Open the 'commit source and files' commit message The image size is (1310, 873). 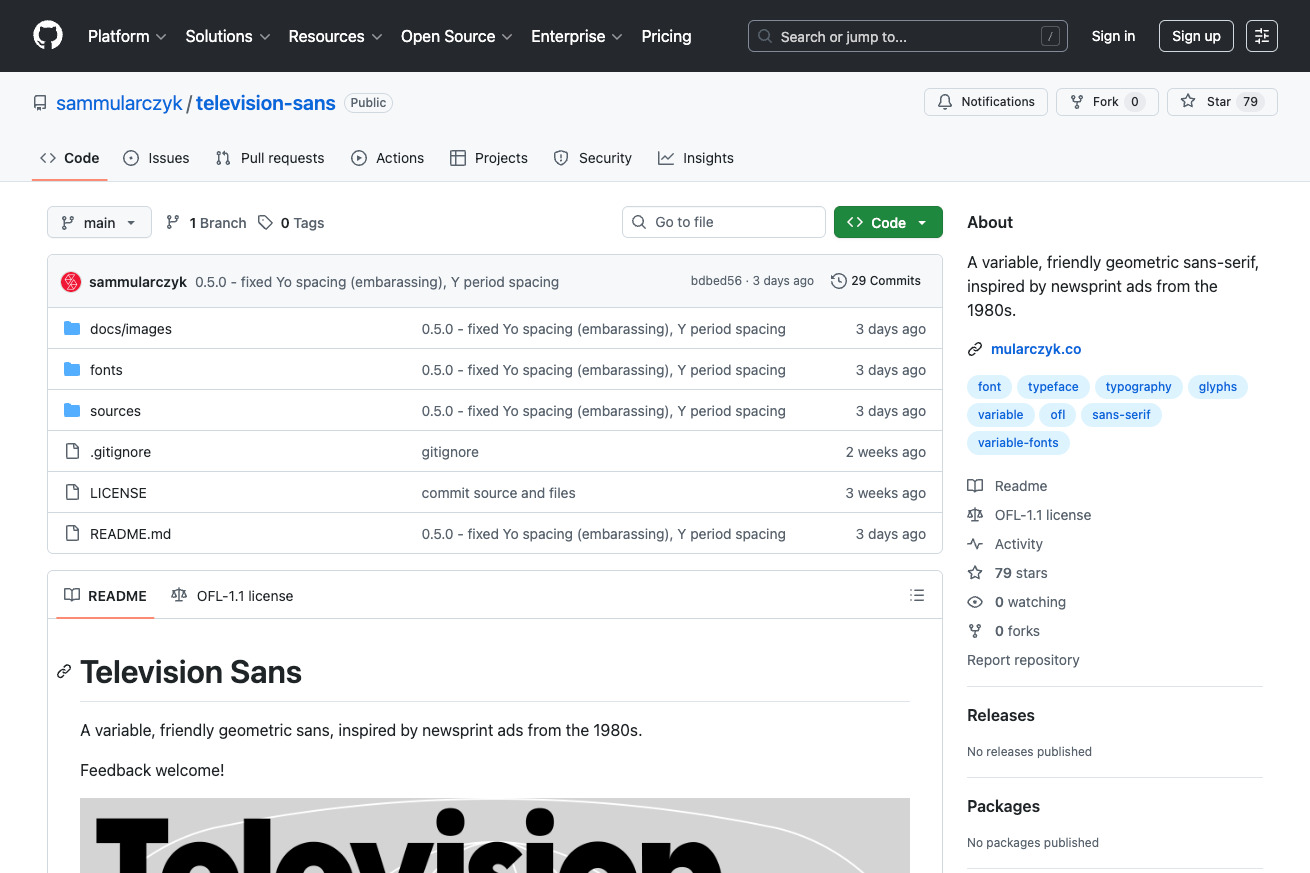pyautogui.click(x=499, y=493)
